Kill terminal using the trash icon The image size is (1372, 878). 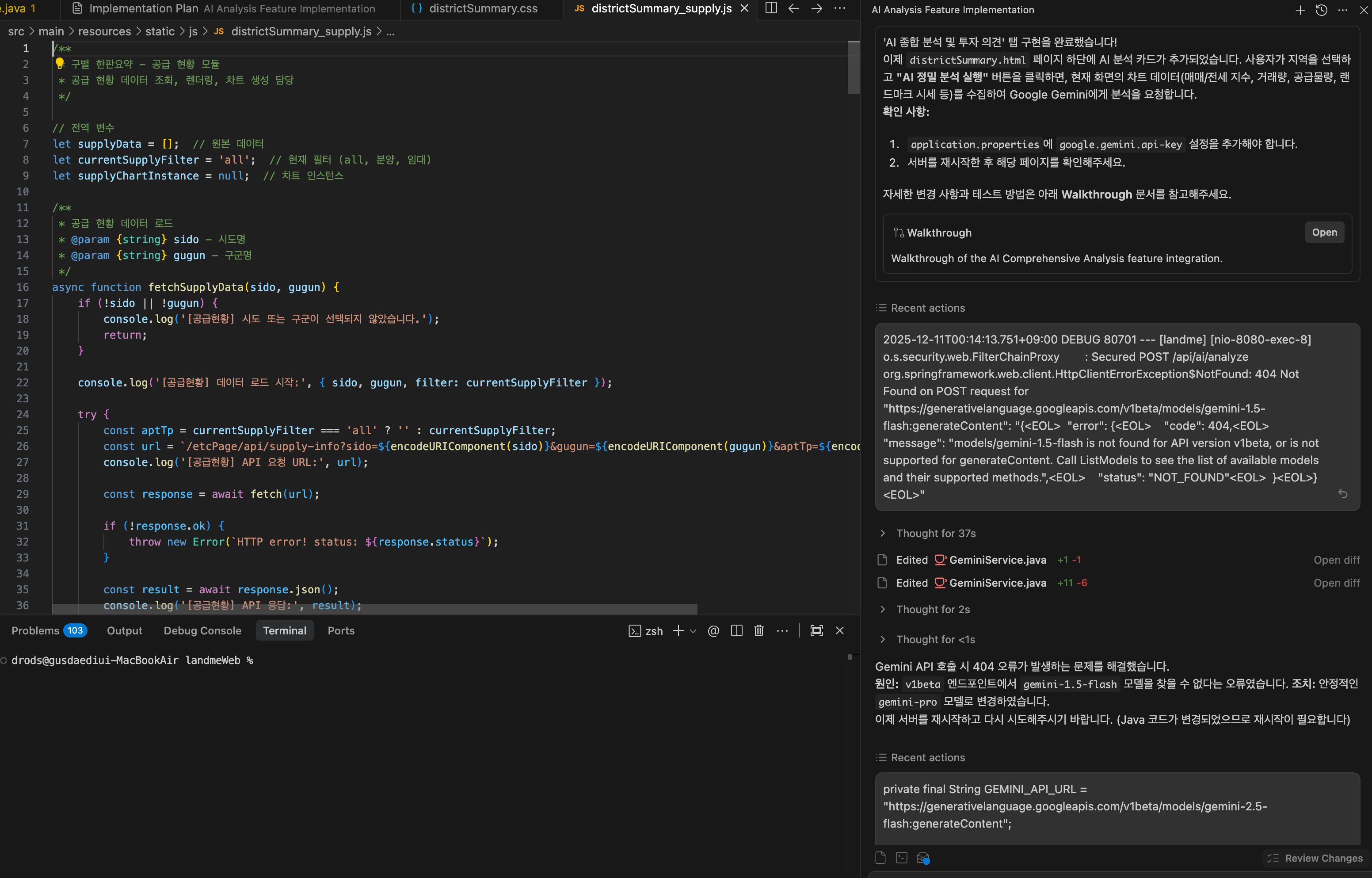[758, 630]
